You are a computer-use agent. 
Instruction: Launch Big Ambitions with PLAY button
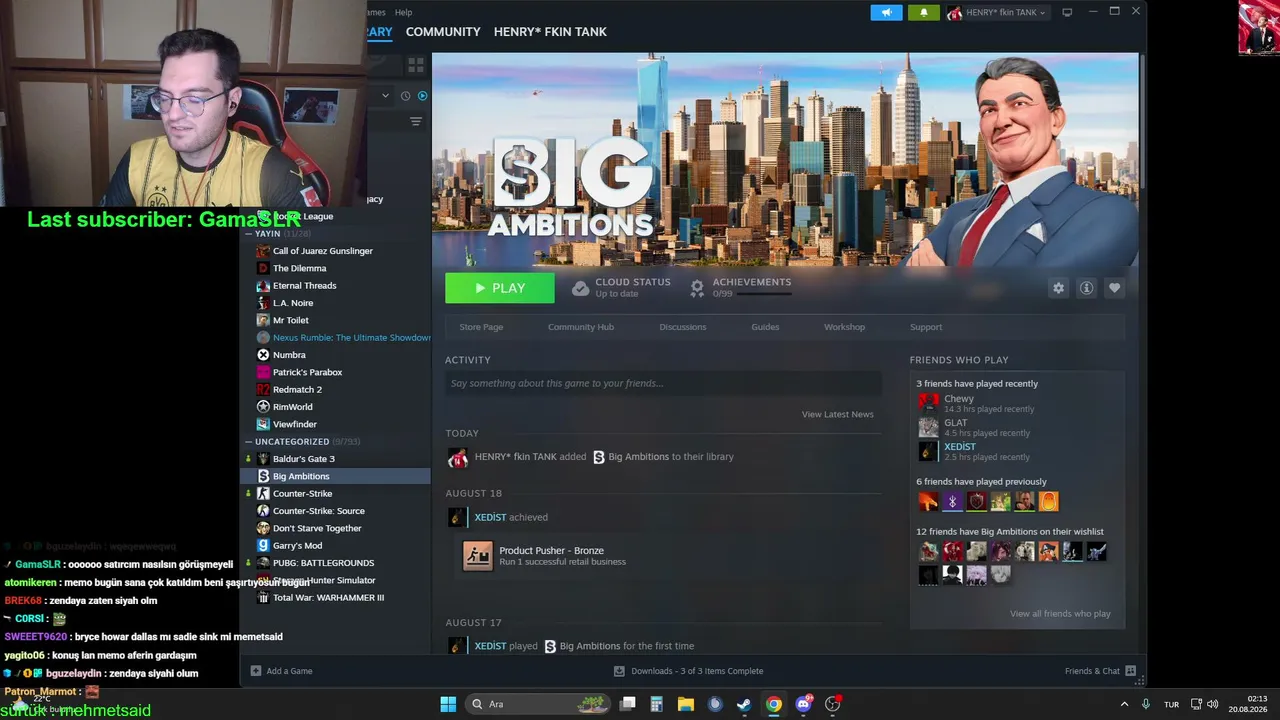pyautogui.click(x=500, y=288)
